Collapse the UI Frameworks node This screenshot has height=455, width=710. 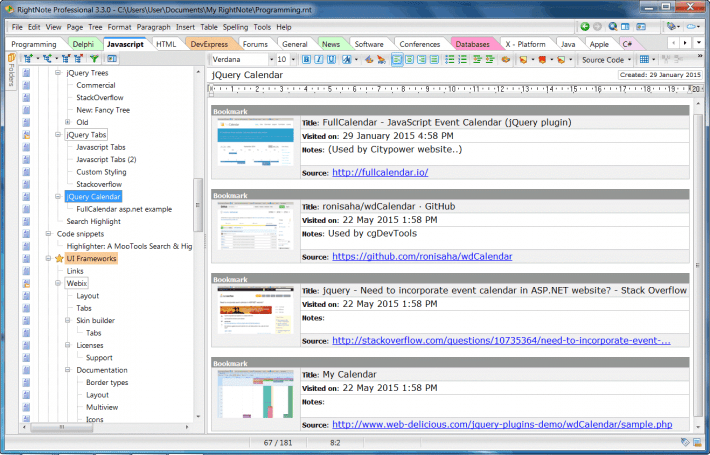pyautogui.click(x=48, y=258)
